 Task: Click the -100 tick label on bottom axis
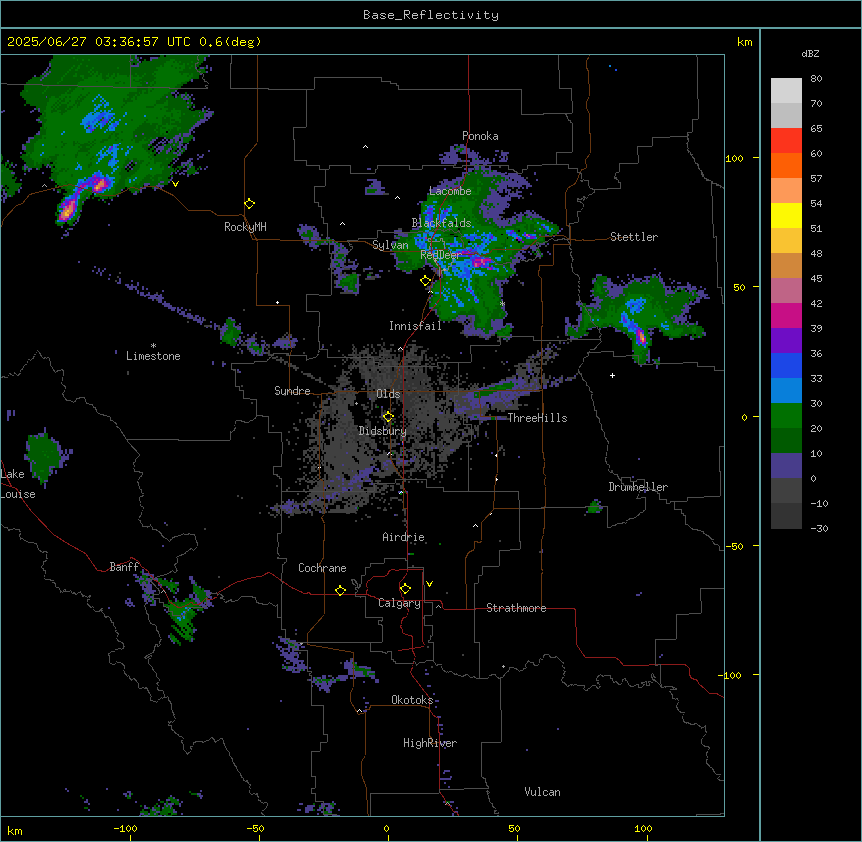[x=125, y=828]
